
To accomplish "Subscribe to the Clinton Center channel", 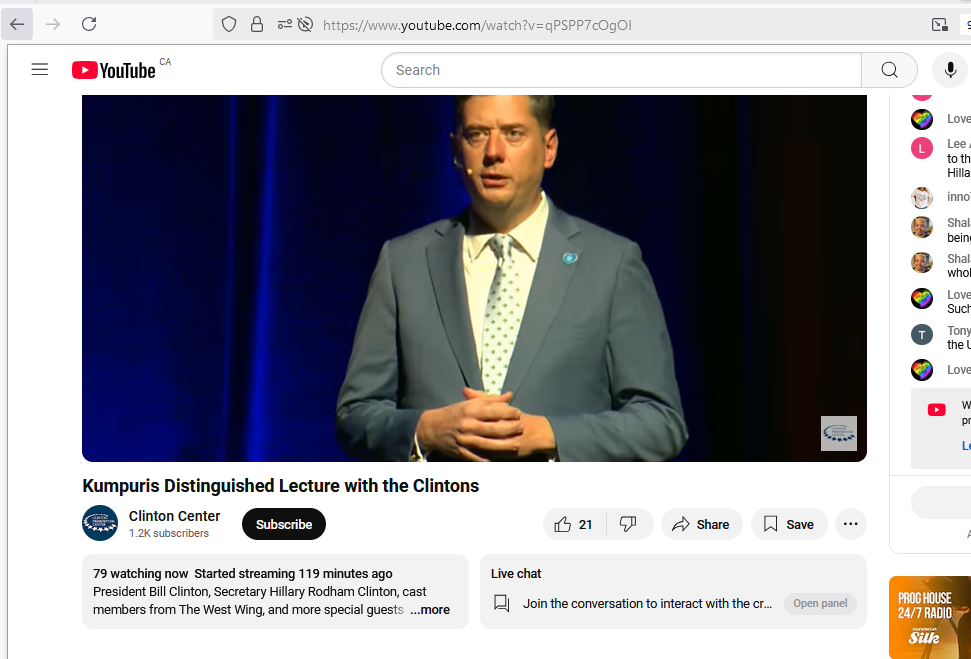I will 284,524.
